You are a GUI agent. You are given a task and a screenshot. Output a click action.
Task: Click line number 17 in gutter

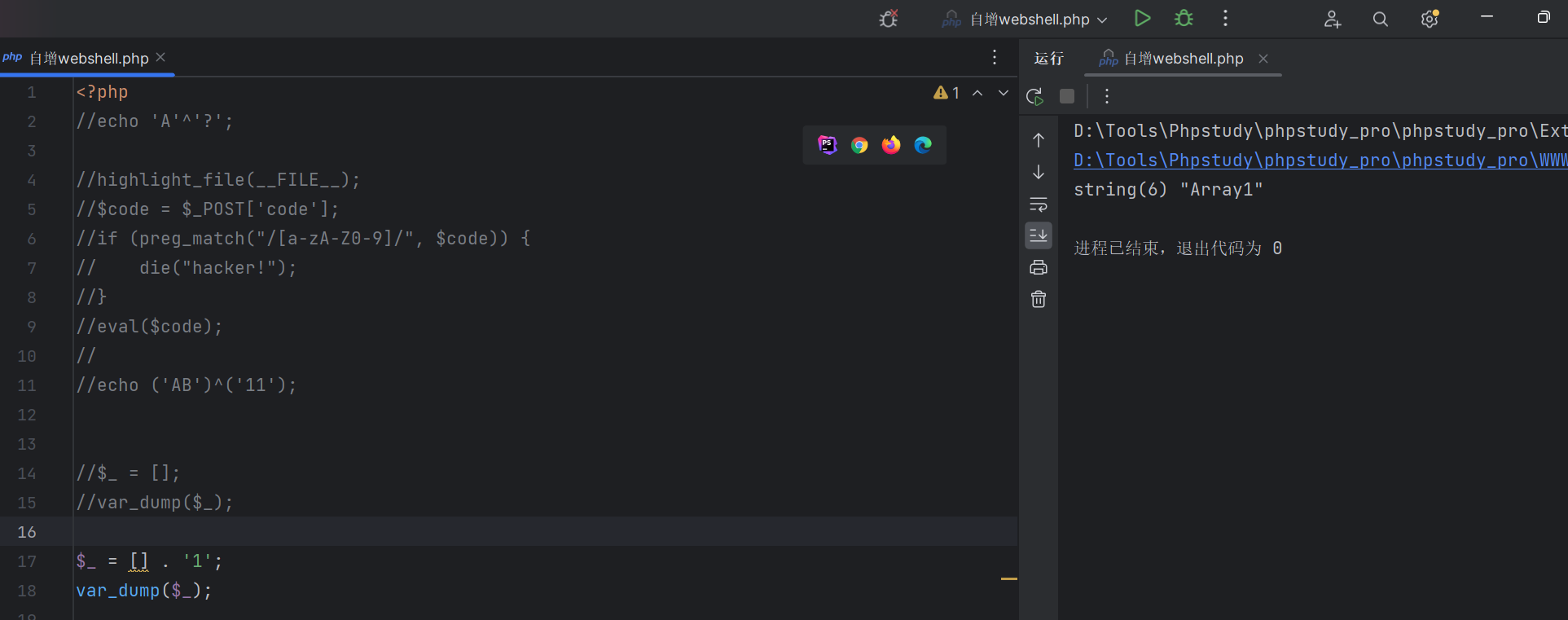(27, 561)
